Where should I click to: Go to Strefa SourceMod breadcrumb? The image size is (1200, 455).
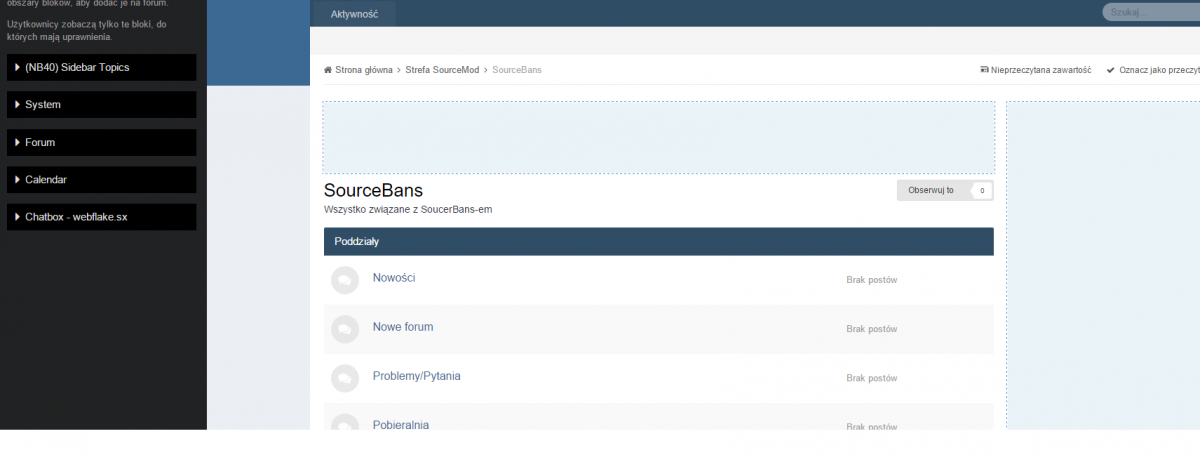442,70
